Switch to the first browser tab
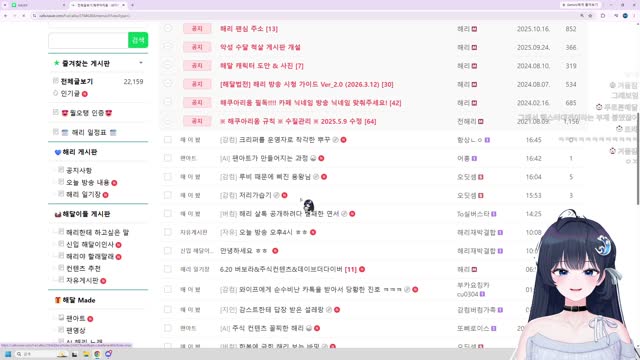The width and height of the screenshot is (640, 360). 37,5
